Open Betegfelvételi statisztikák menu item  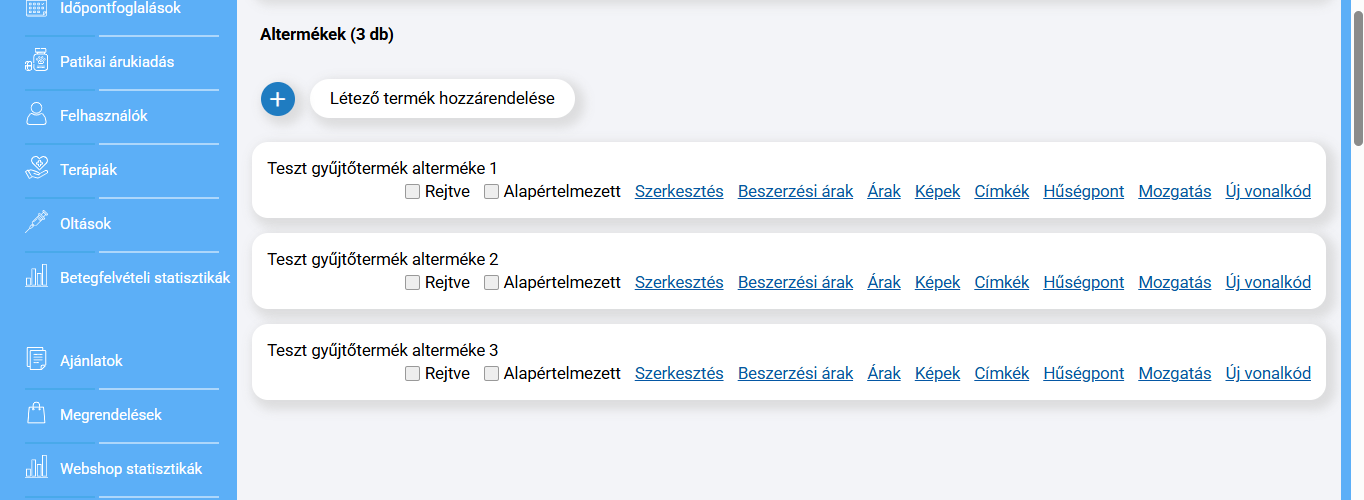point(144,277)
